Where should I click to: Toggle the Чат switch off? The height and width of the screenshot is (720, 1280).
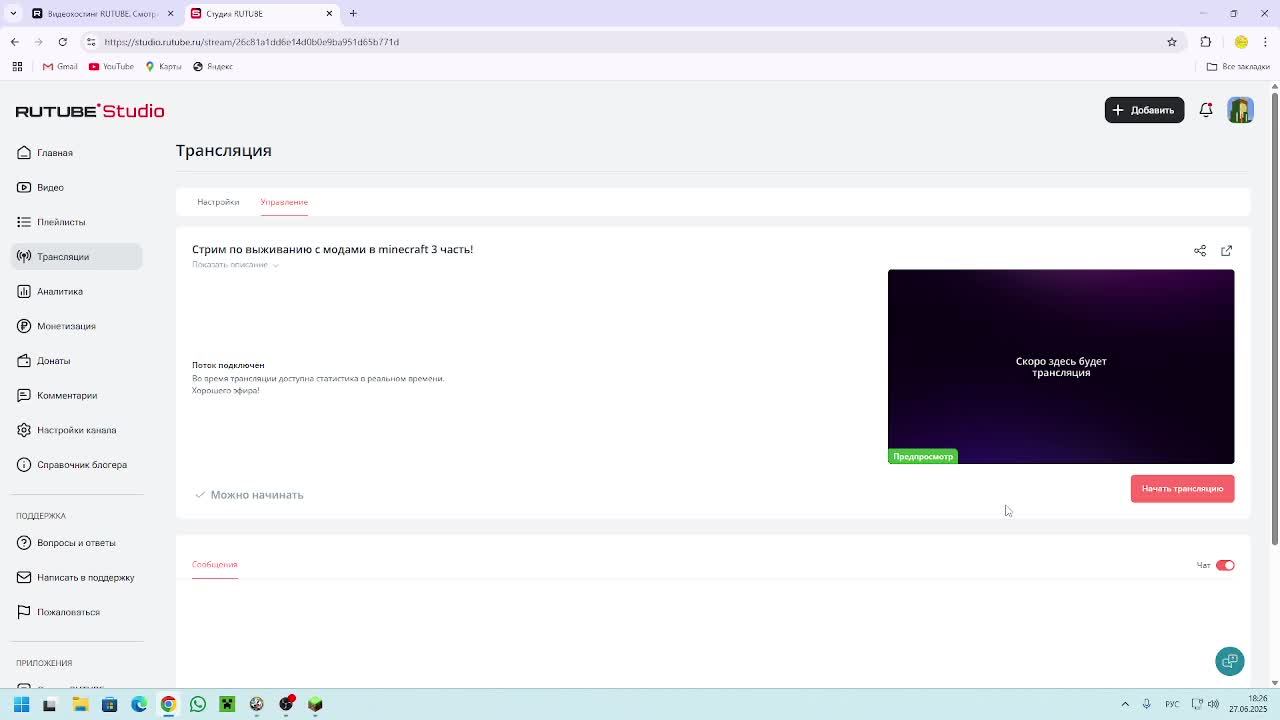point(1225,566)
